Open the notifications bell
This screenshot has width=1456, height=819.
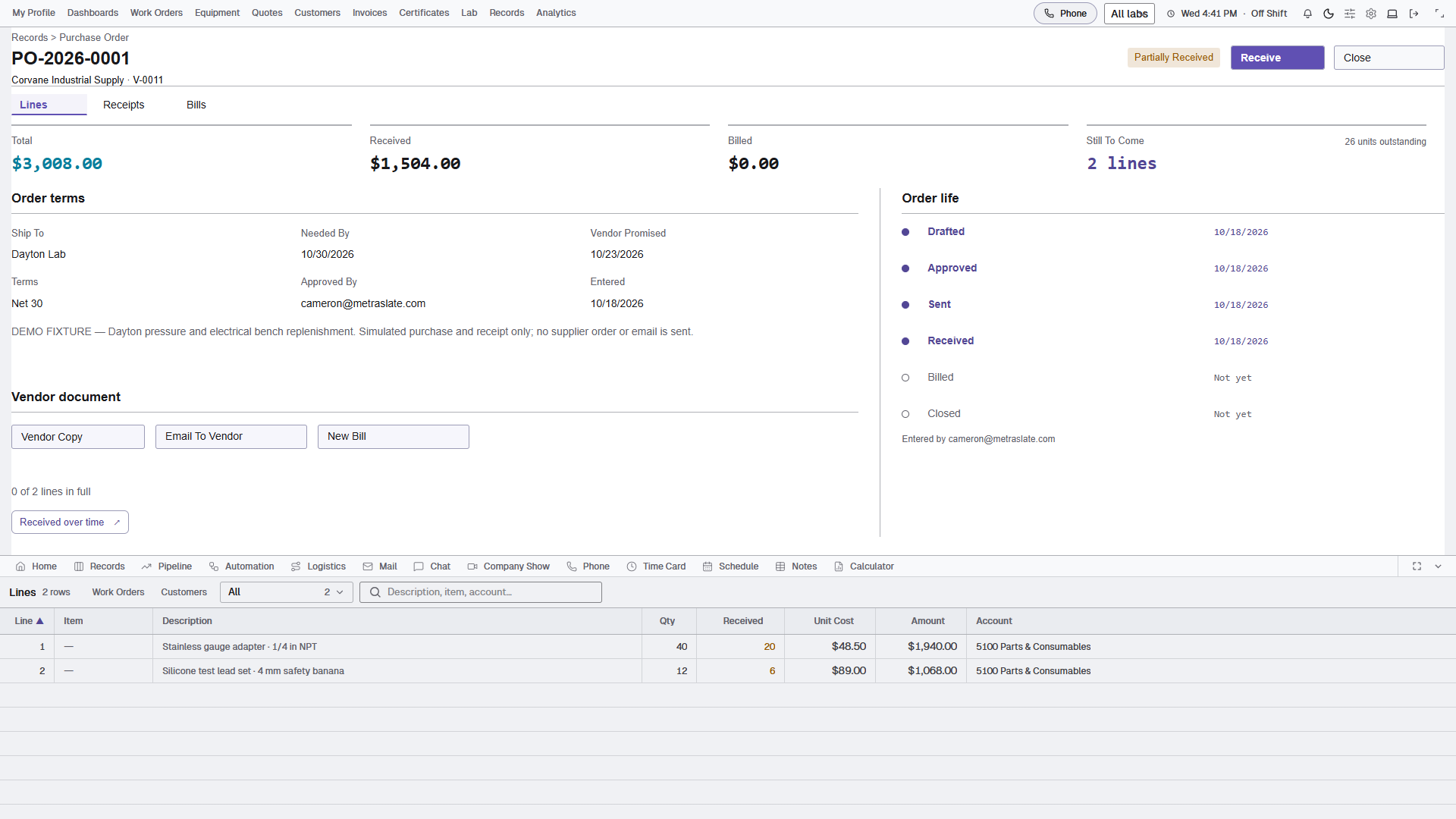tap(1307, 14)
